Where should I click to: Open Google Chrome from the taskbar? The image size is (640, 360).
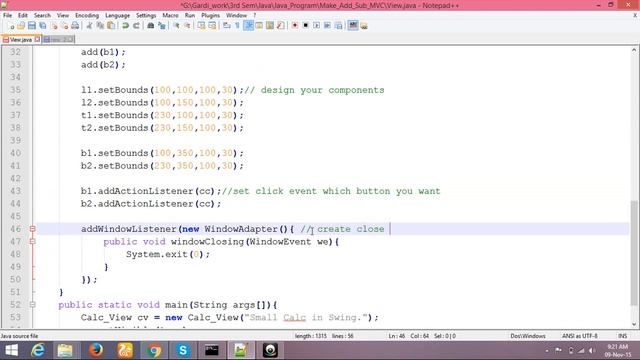pyautogui.click(x=154, y=350)
